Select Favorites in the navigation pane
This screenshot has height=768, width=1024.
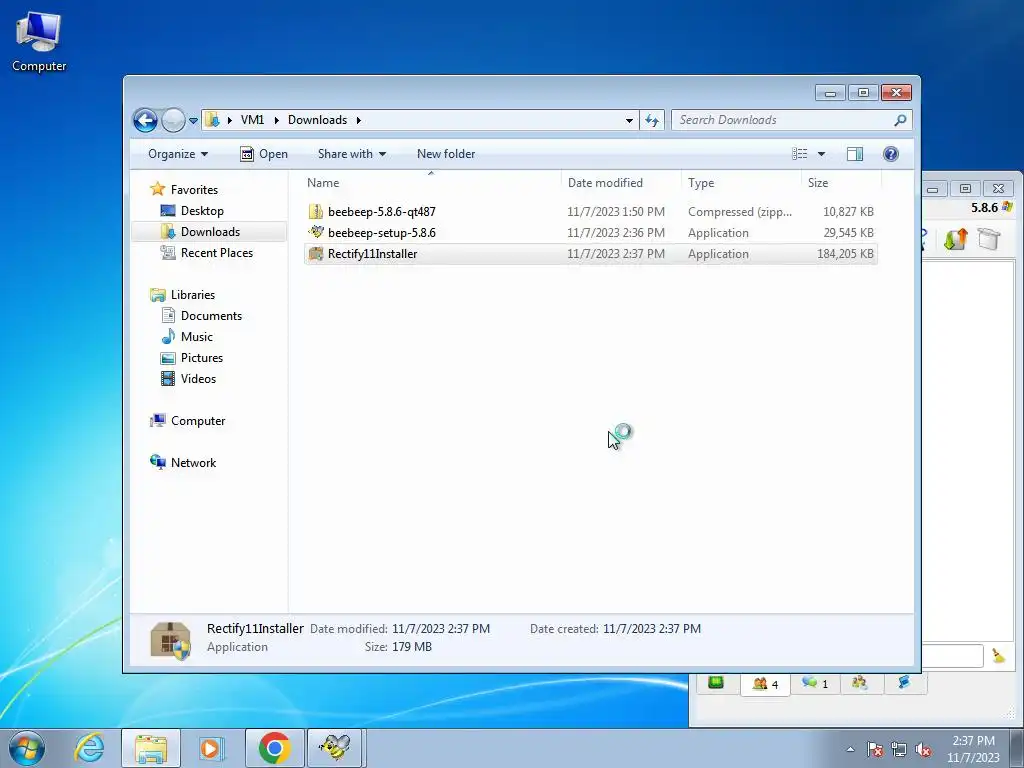tap(194, 189)
